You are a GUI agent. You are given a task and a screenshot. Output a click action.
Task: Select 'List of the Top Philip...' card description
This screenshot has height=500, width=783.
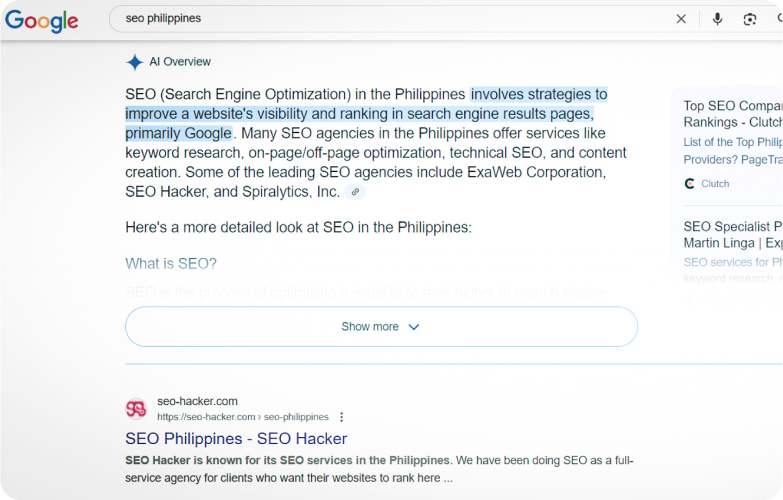[x=733, y=151]
